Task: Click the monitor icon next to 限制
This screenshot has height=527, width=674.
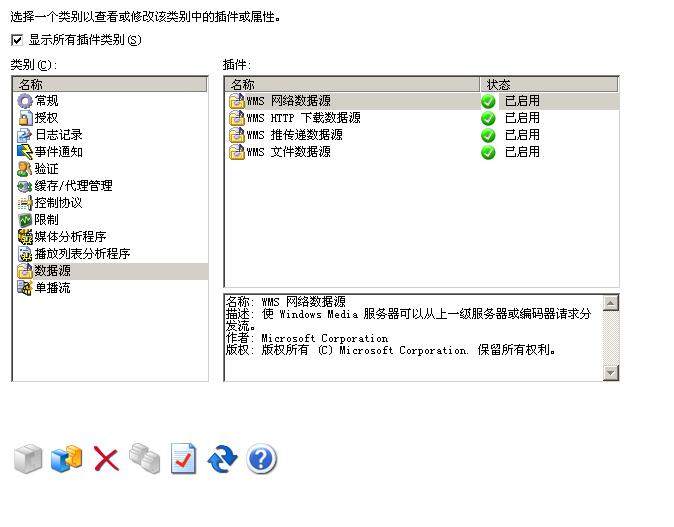Action: click(x=25, y=220)
